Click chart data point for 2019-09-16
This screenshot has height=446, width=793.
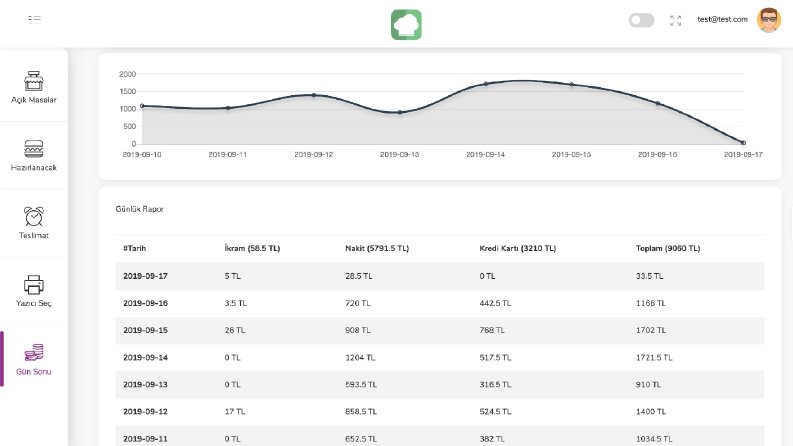[x=657, y=103]
